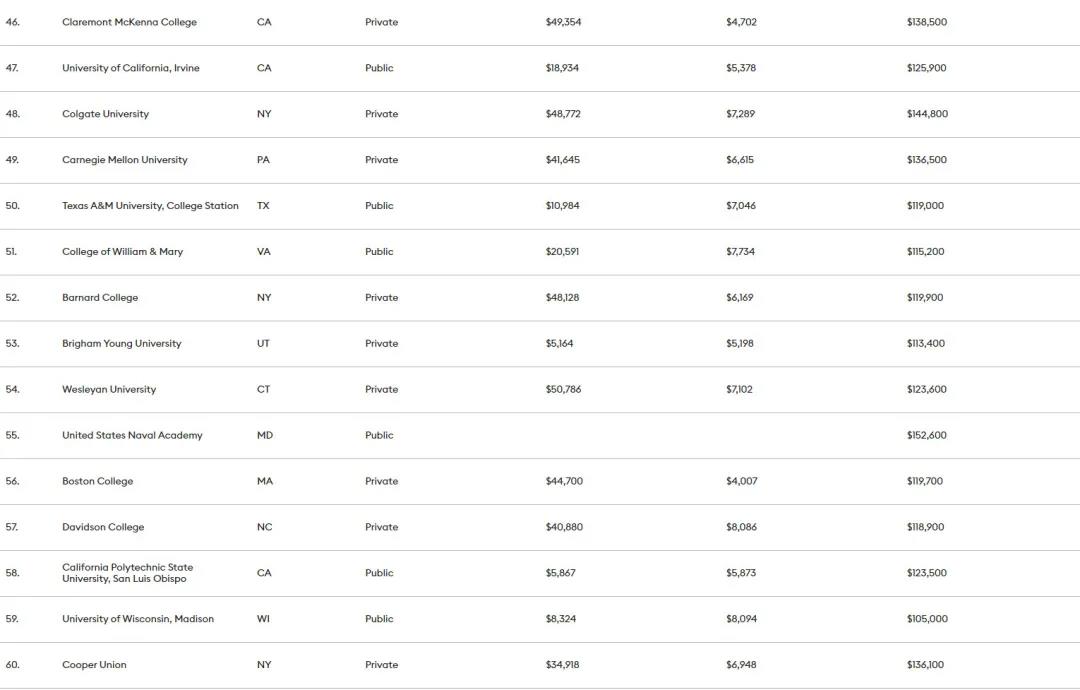Select Davidson College name
Image resolution: width=1080 pixels, height=690 pixels.
tap(103, 527)
